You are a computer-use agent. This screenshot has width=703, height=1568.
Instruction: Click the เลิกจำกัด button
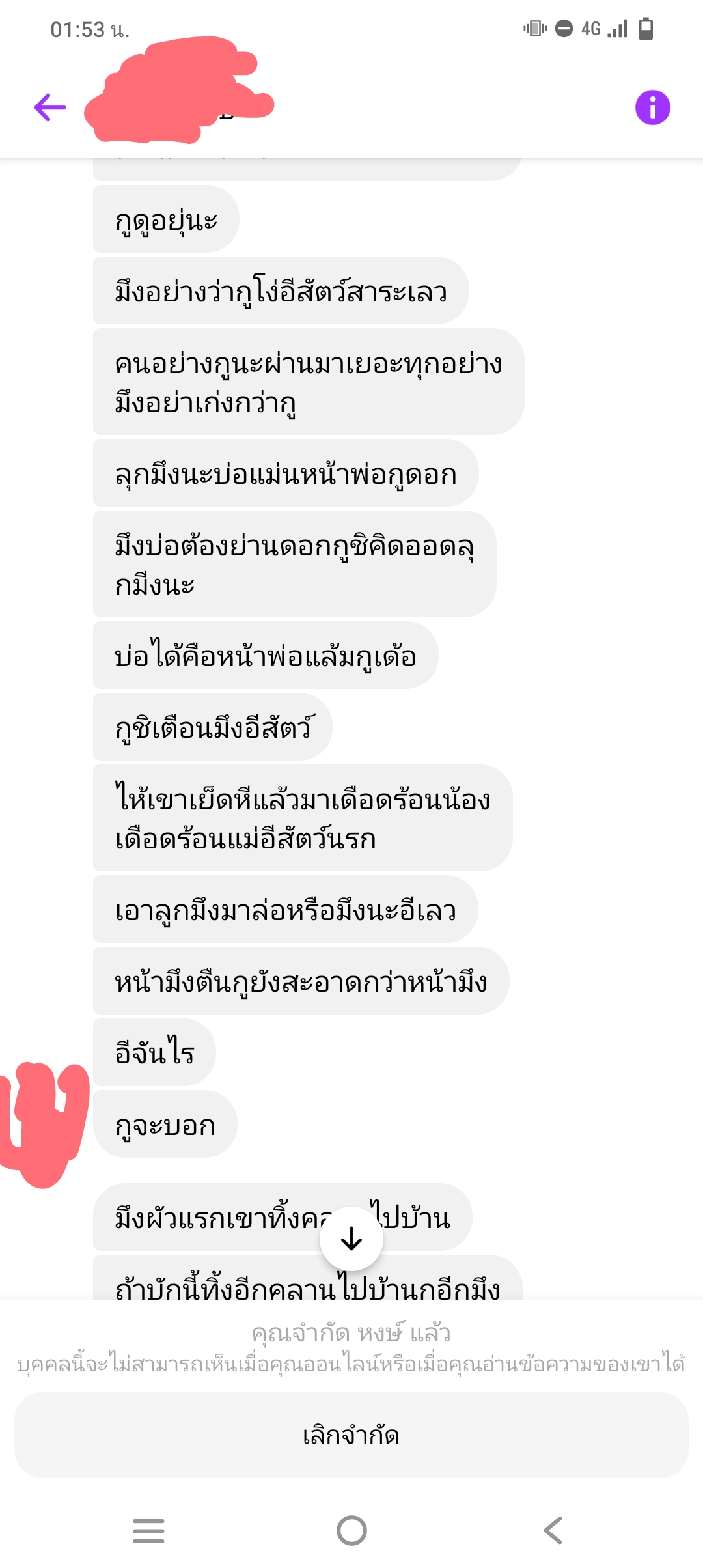(351, 1435)
